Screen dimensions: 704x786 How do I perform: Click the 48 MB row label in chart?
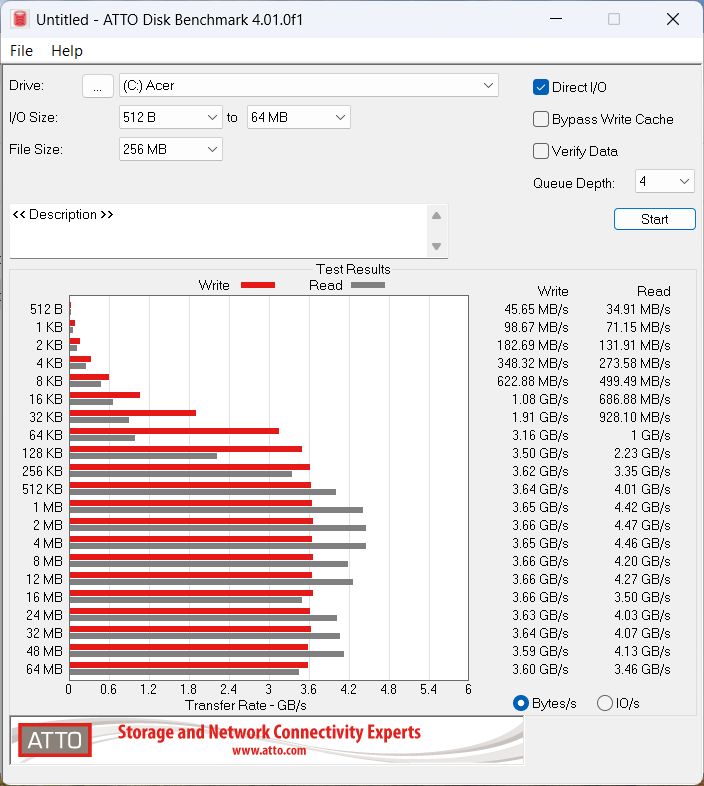(x=44, y=651)
